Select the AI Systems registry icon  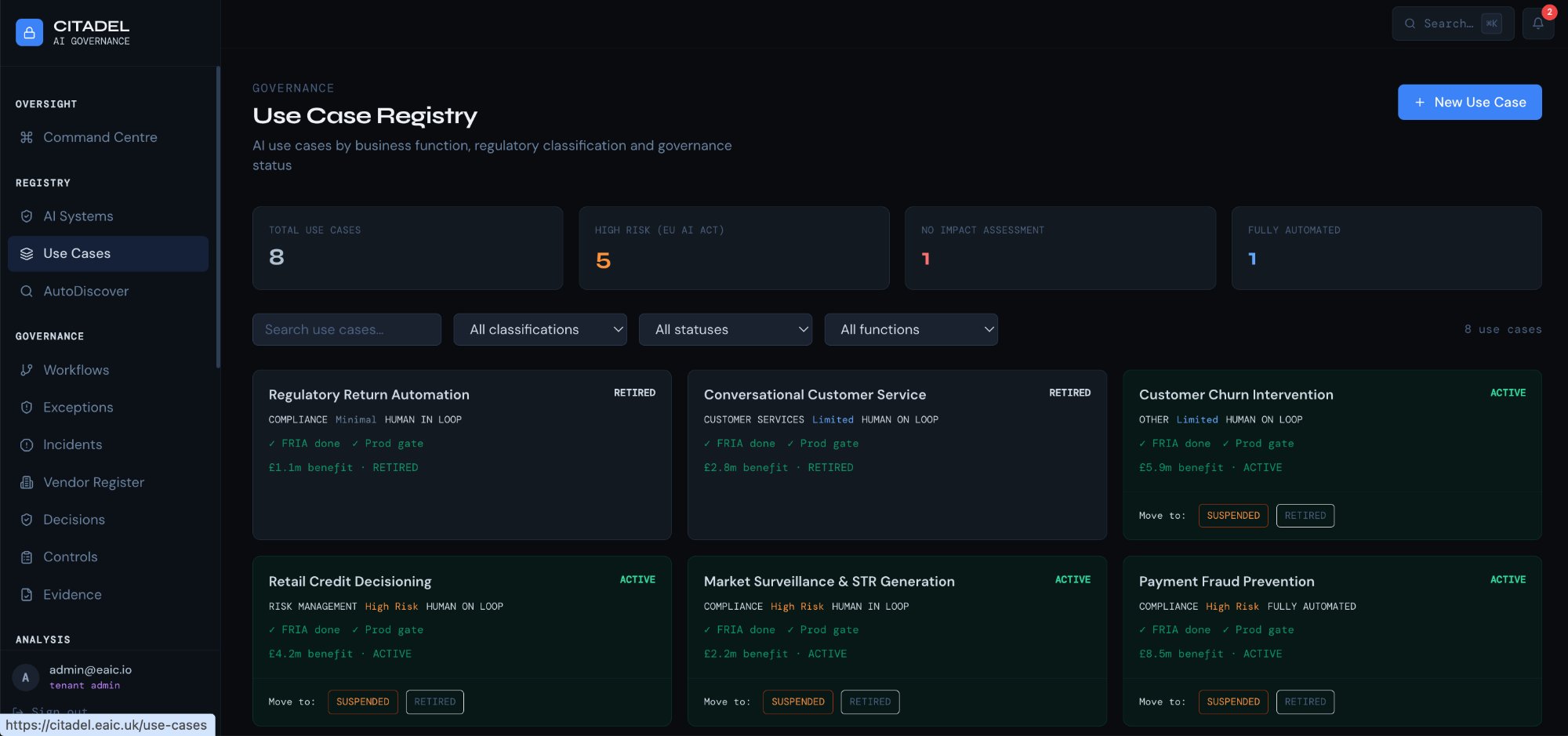click(26, 216)
